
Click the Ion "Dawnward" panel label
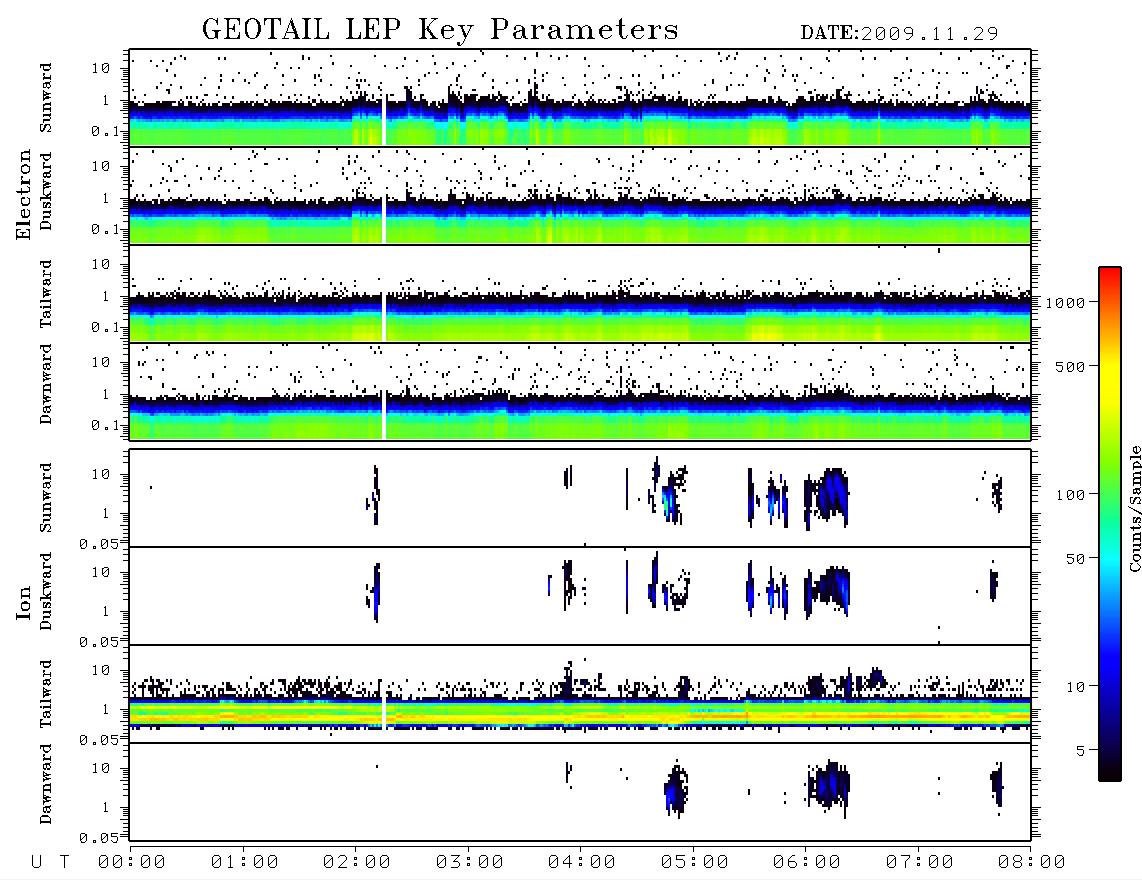(x=46, y=784)
